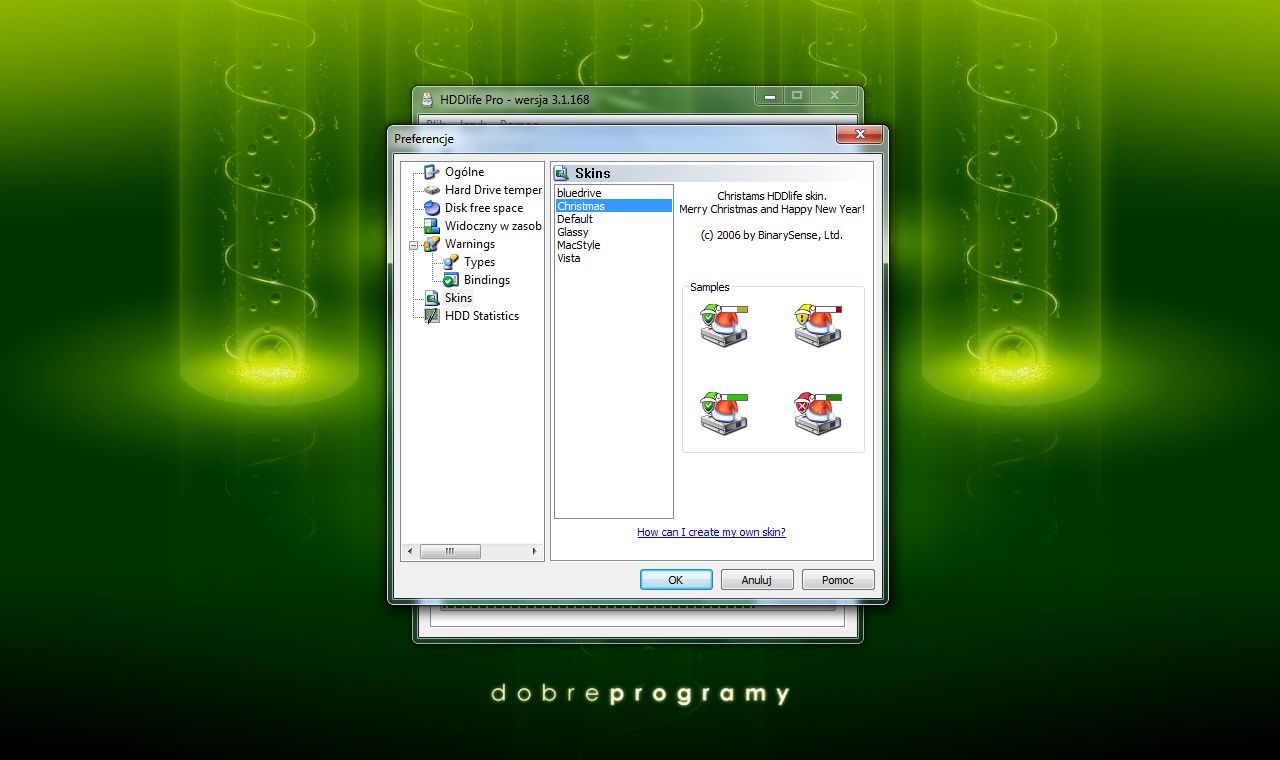
Task: Select the Default skin
Action: 614,219
